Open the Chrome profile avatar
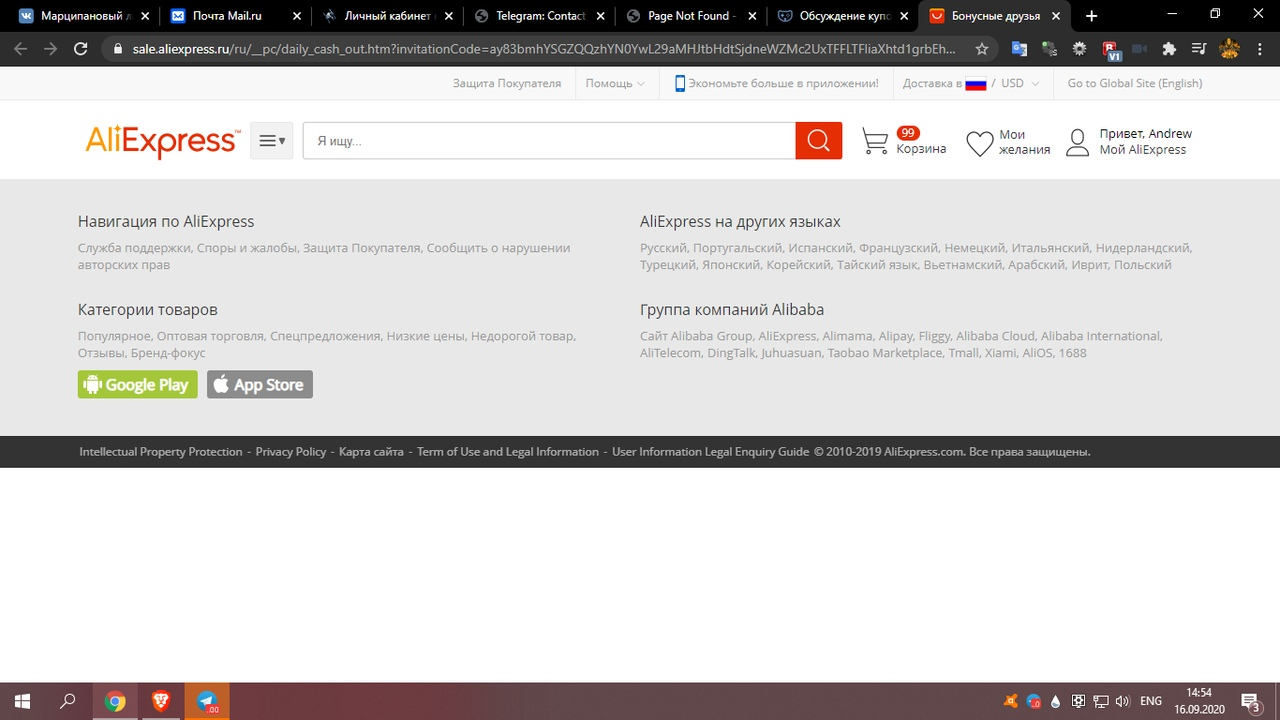Screen dimensions: 1280x720 point(1230,49)
